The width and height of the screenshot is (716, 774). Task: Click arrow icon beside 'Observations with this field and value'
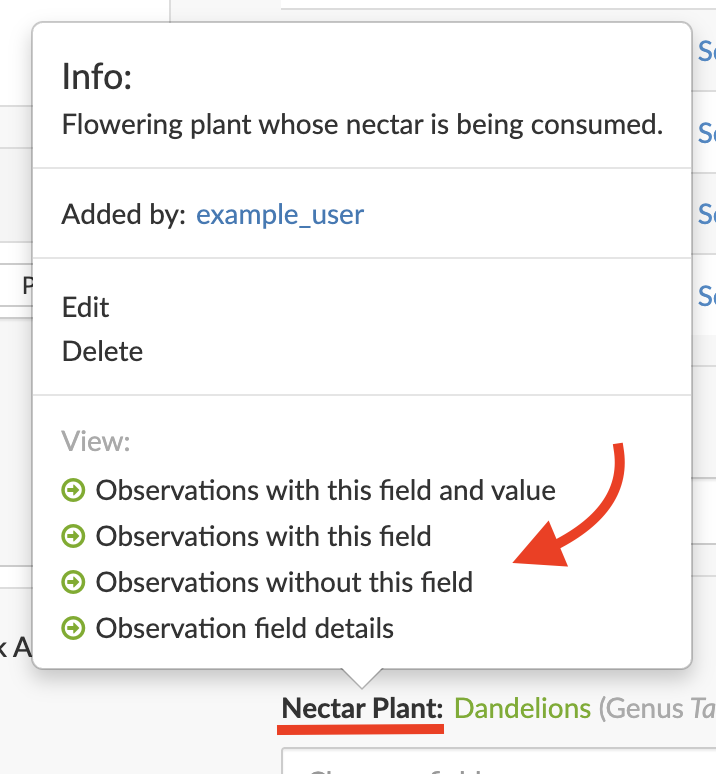(x=73, y=490)
